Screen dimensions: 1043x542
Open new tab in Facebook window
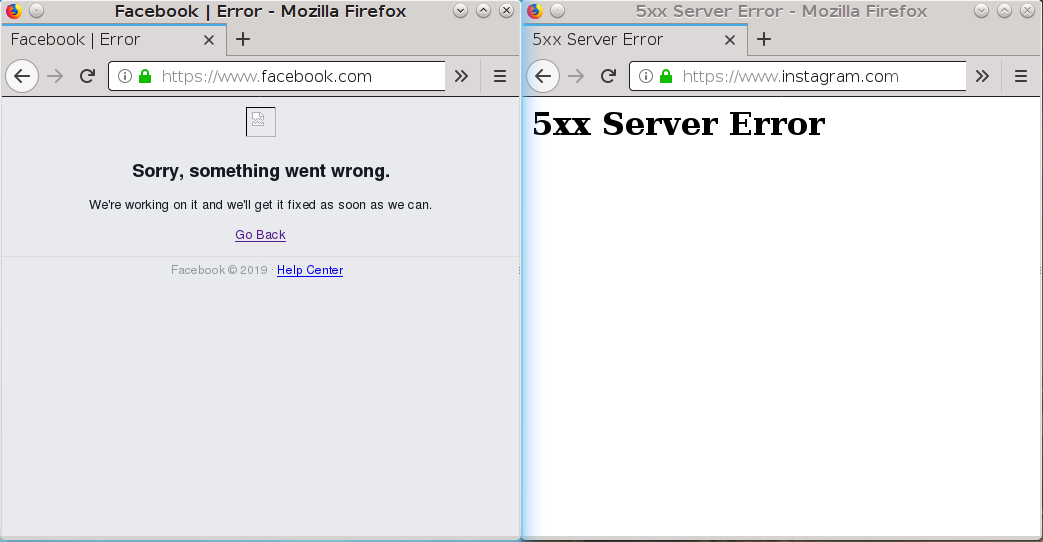(243, 39)
